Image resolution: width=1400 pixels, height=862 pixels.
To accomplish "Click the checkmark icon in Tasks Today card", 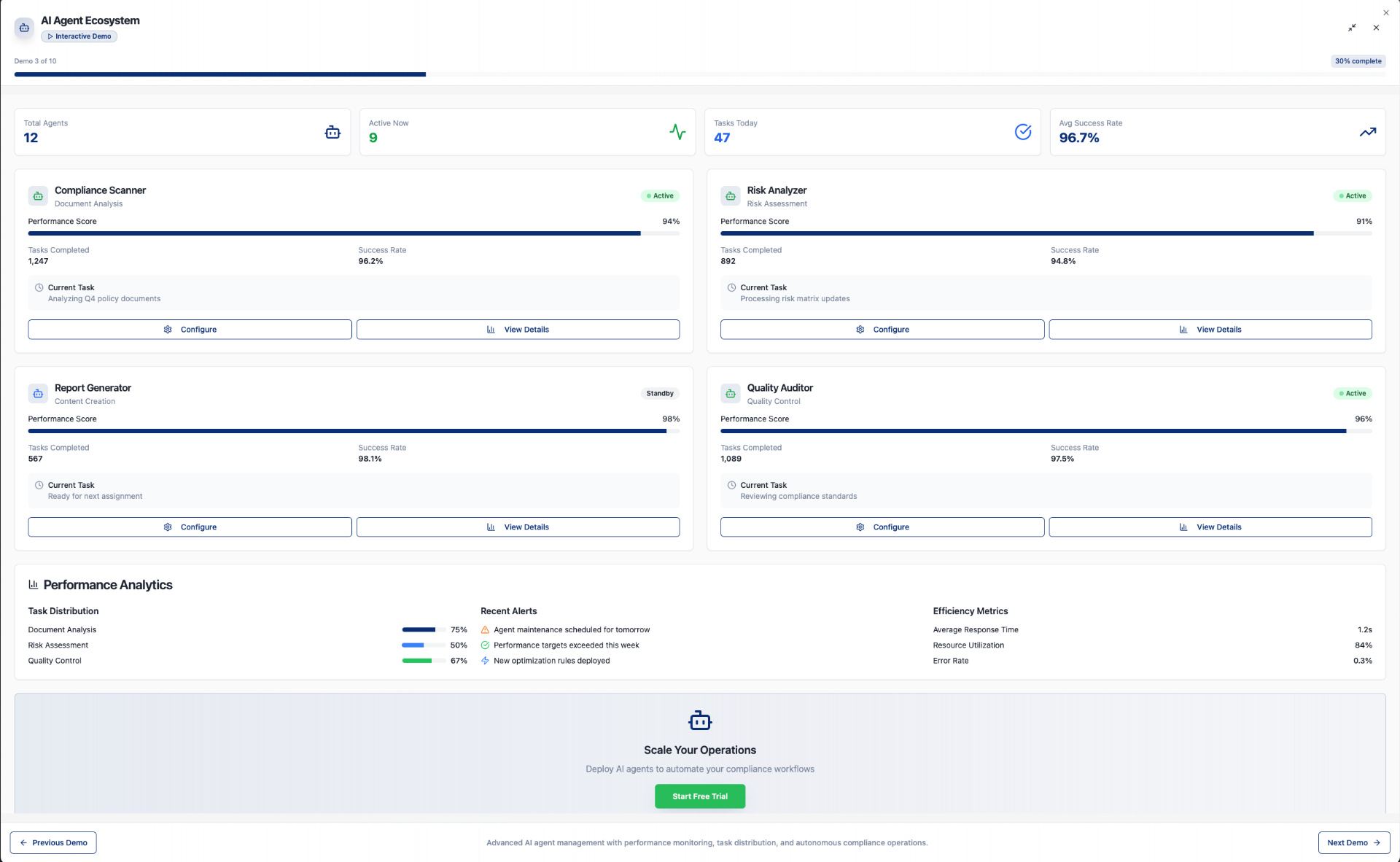I will coord(1023,132).
